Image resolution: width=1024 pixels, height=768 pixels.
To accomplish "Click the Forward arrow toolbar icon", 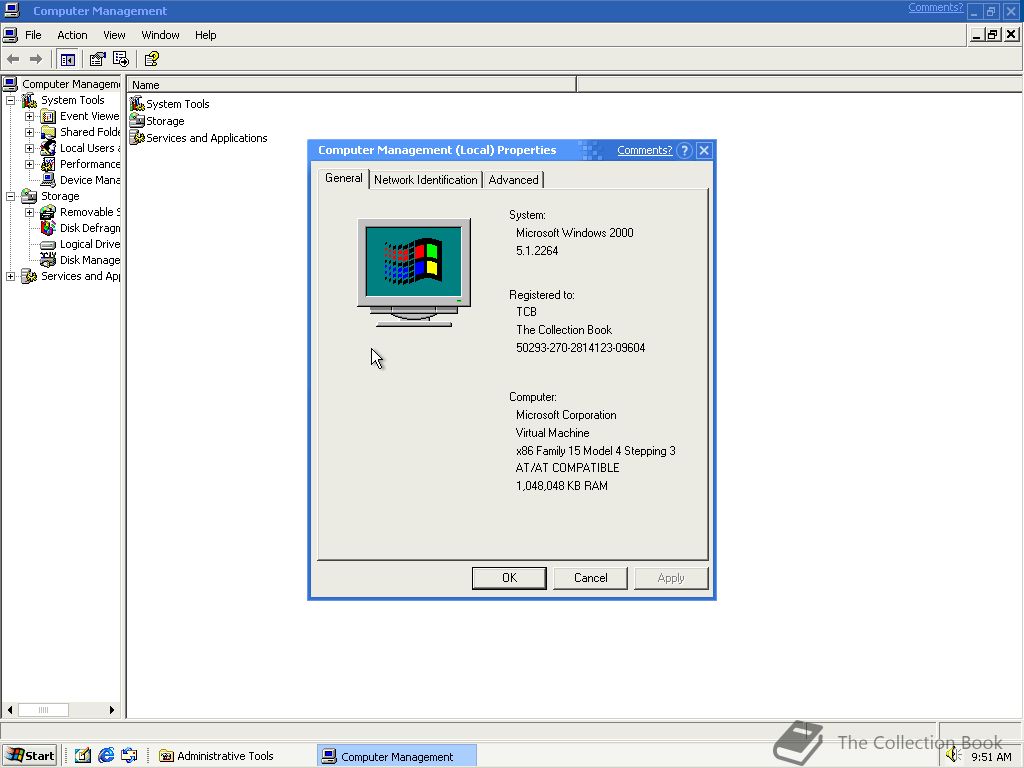I will point(36,59).
